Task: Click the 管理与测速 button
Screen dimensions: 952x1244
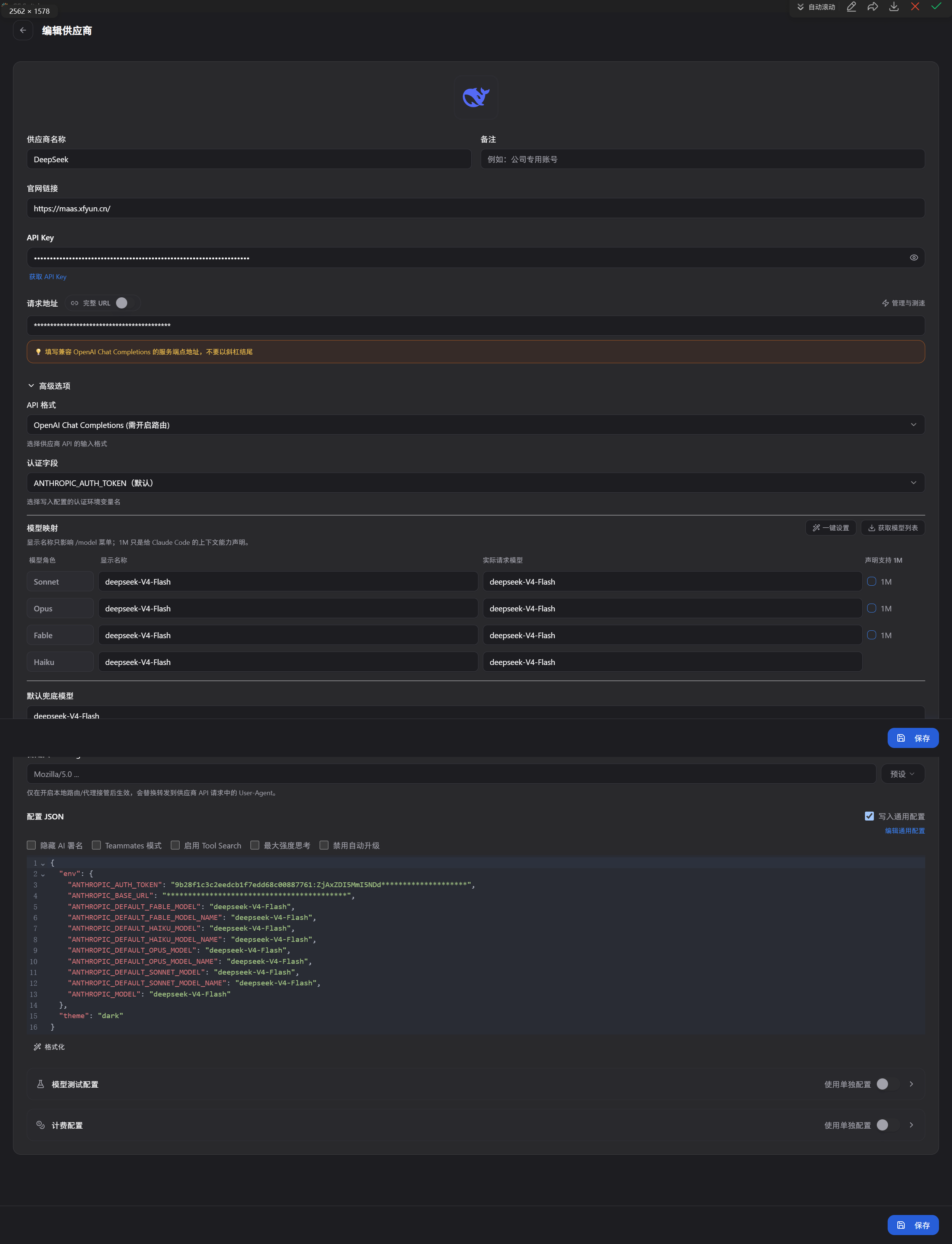Action: pyautogui.click(x=903, y=303)
